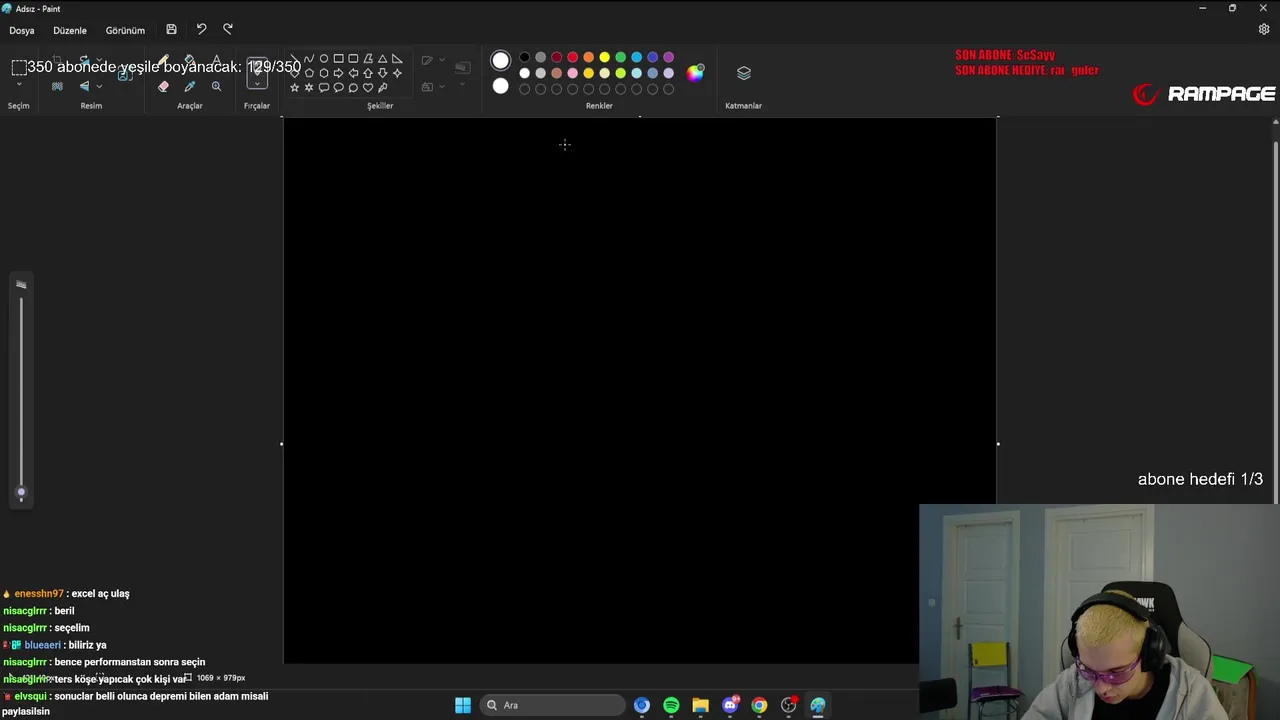Image resolution: width=1280 pixels, height=720 pixels.
Task: Open the shape outline dropdown
Action: tap(442, 60)
